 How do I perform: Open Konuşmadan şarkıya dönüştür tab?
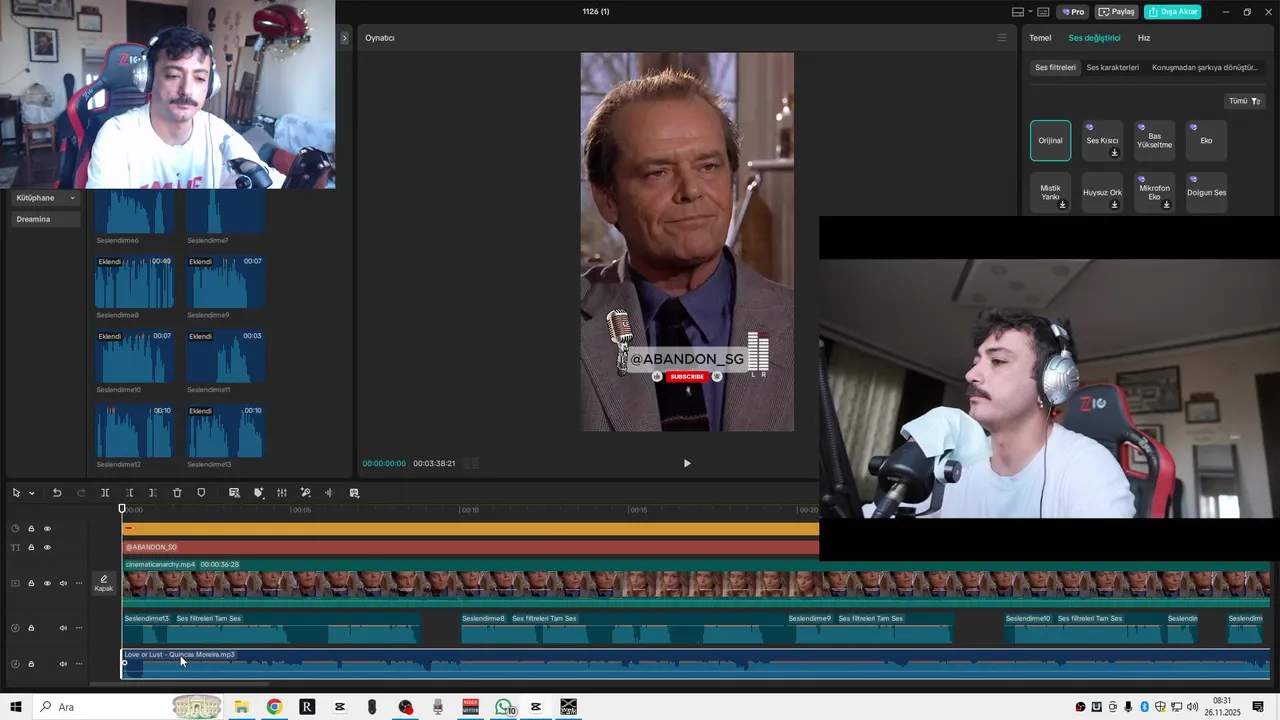[1205, 68]
